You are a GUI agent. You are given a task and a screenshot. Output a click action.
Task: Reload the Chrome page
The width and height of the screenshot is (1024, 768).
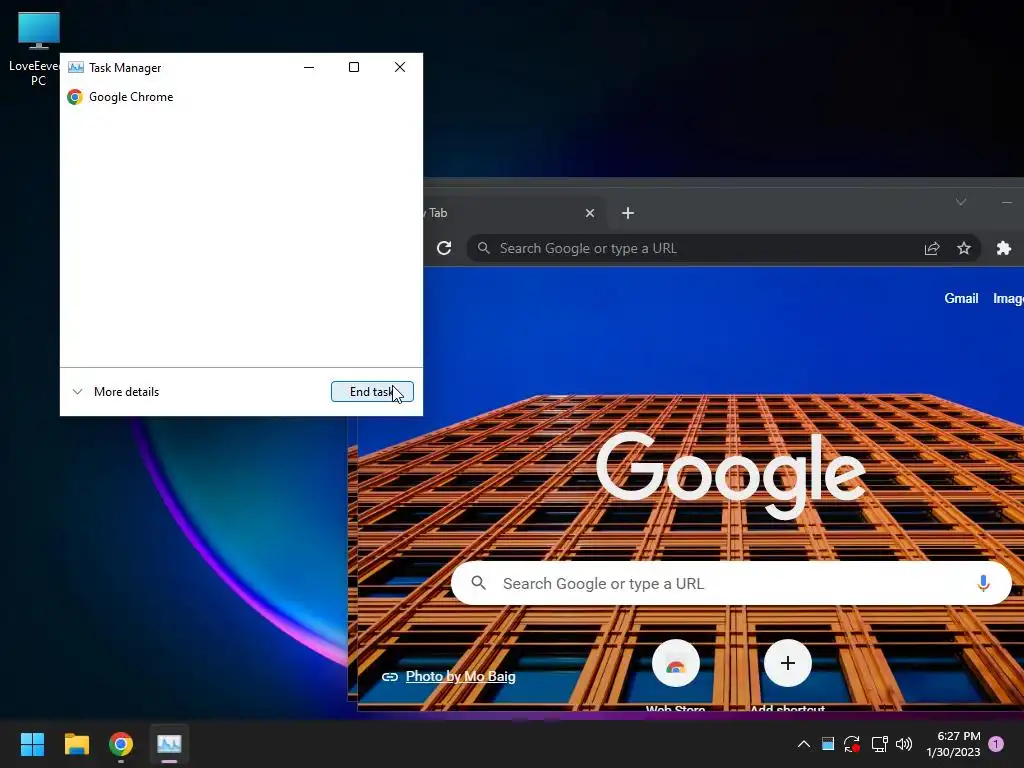click(444, 248)
